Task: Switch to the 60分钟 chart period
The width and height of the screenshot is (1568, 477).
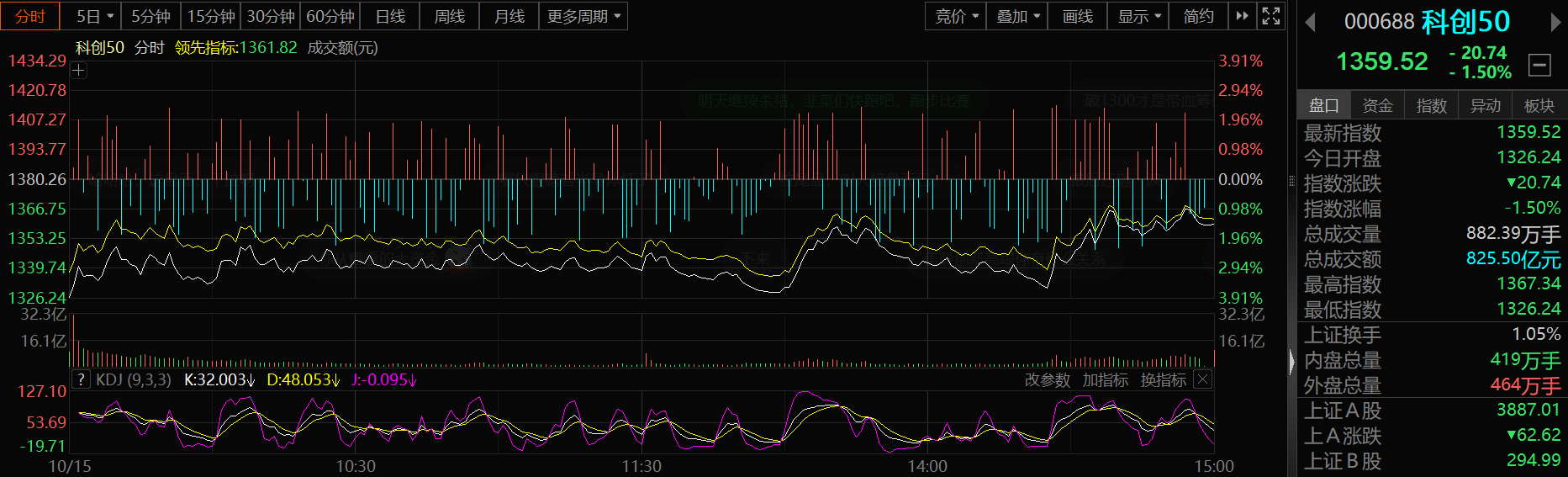Action: 330,16
